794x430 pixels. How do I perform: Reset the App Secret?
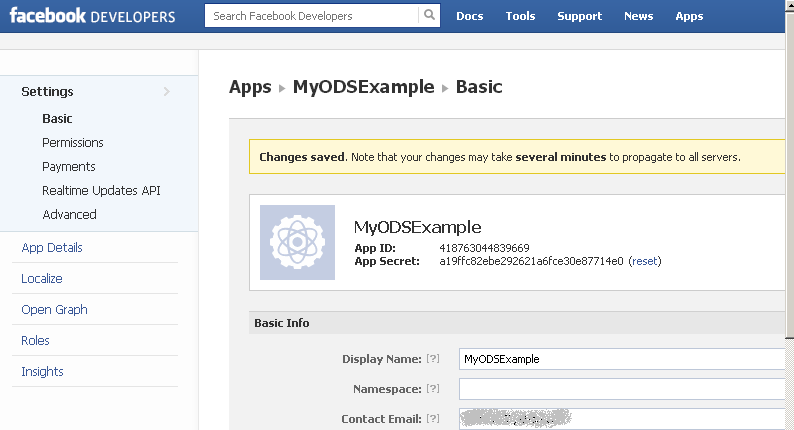(645, 261)
